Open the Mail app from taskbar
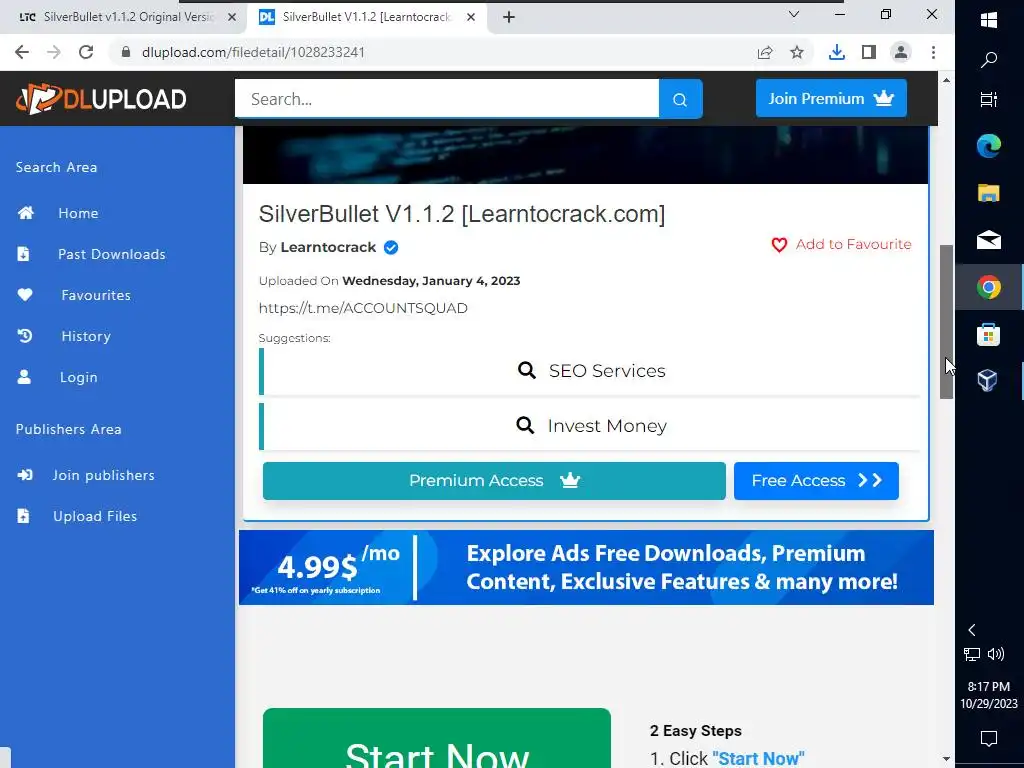Screen dimensions: 1024x768 click(x=989, y=240)
